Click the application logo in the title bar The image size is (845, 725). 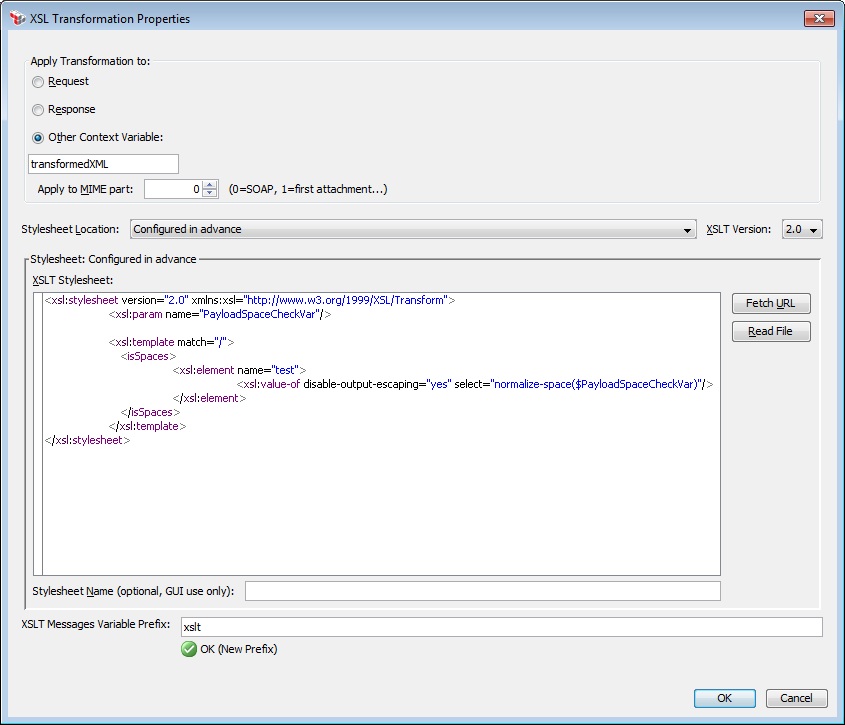(x=14, y=17)
